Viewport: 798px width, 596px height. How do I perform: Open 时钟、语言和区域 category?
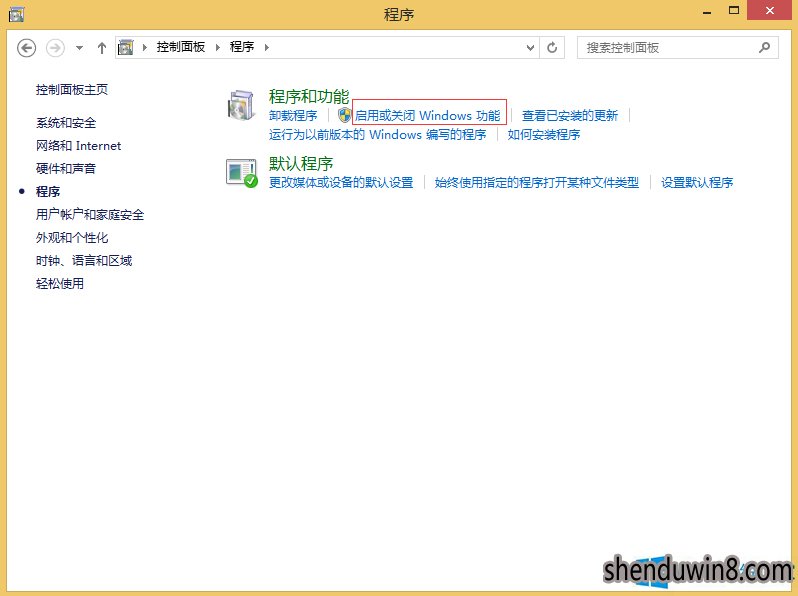click(x=84, y=261)
